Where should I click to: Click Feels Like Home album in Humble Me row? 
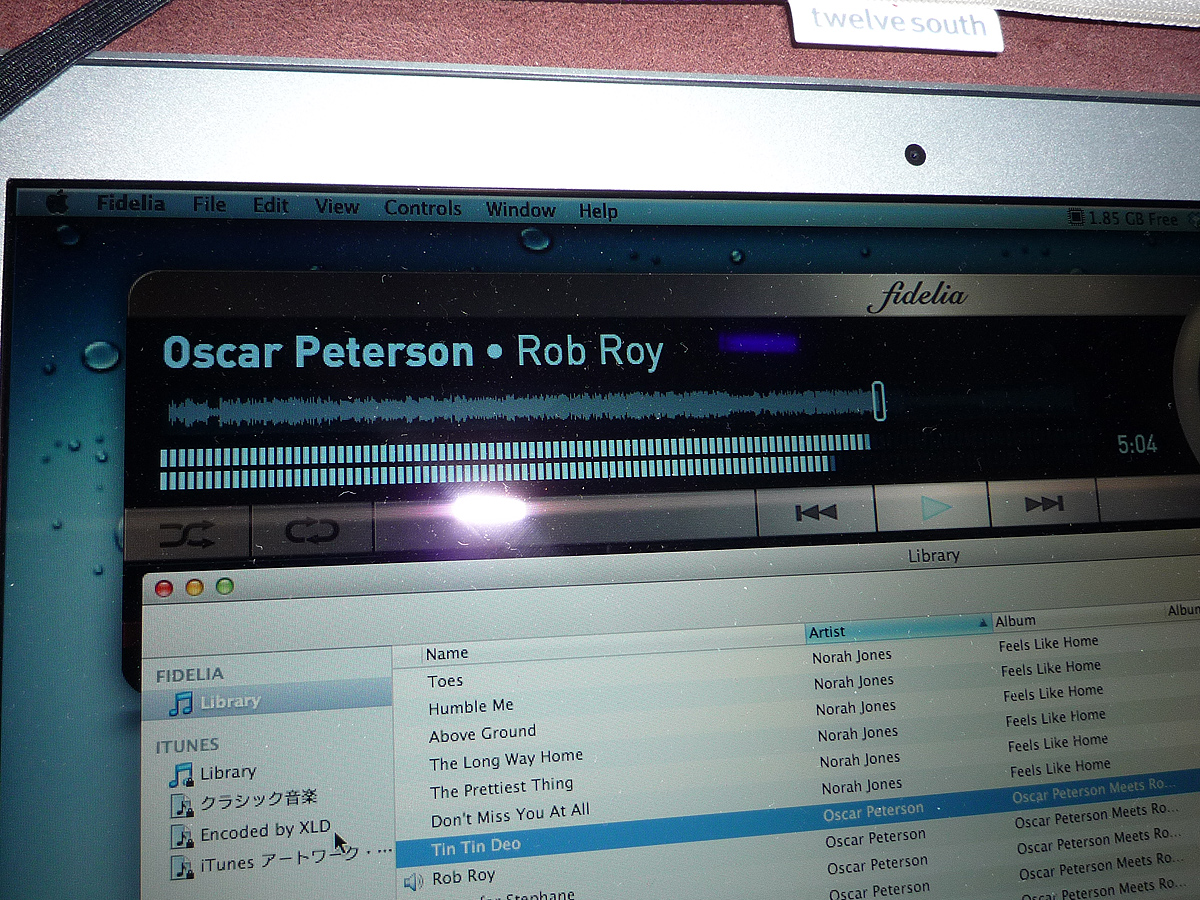point(1051,668)
